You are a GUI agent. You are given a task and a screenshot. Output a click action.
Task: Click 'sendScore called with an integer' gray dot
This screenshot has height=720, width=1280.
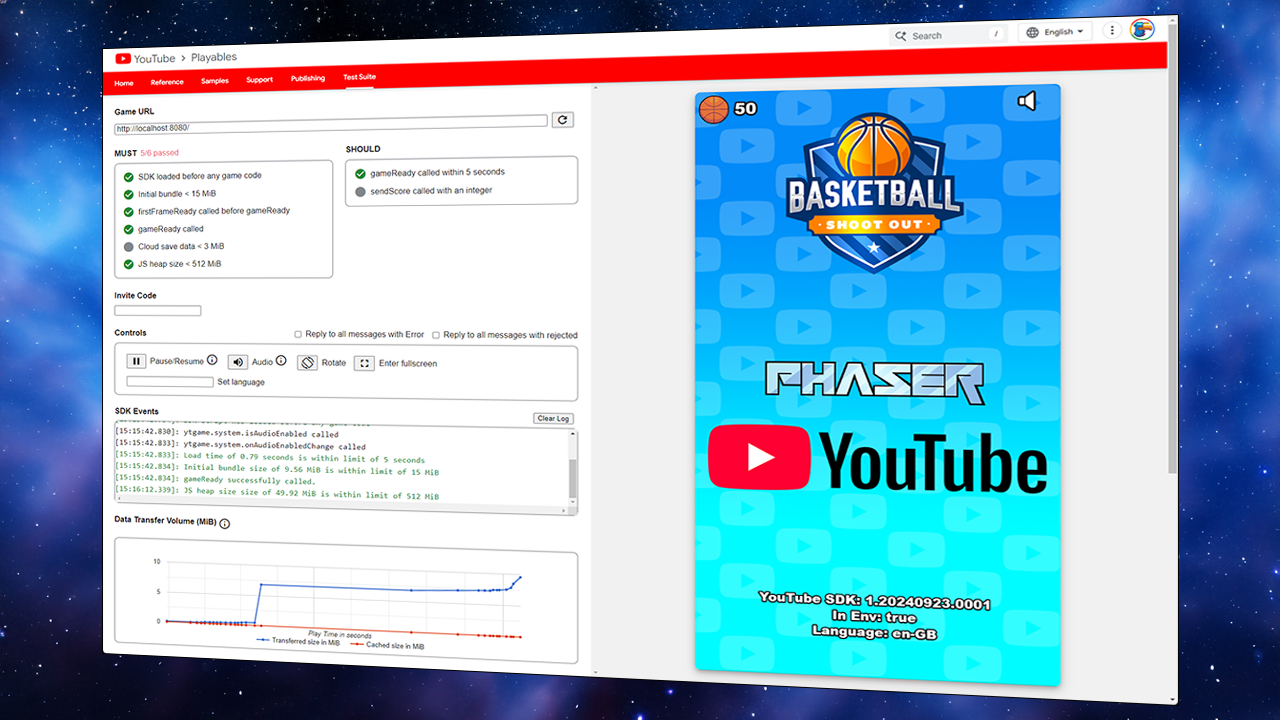(x=360, y=191)
